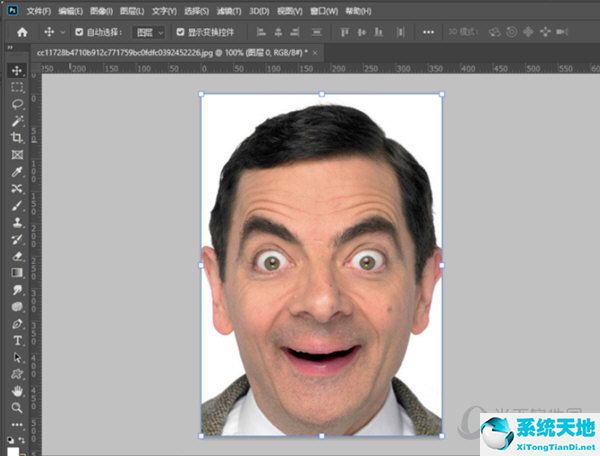The width and height of the screenshot is (600, 456).
Task: Activate the Hand tool
Action: (17, 390)
